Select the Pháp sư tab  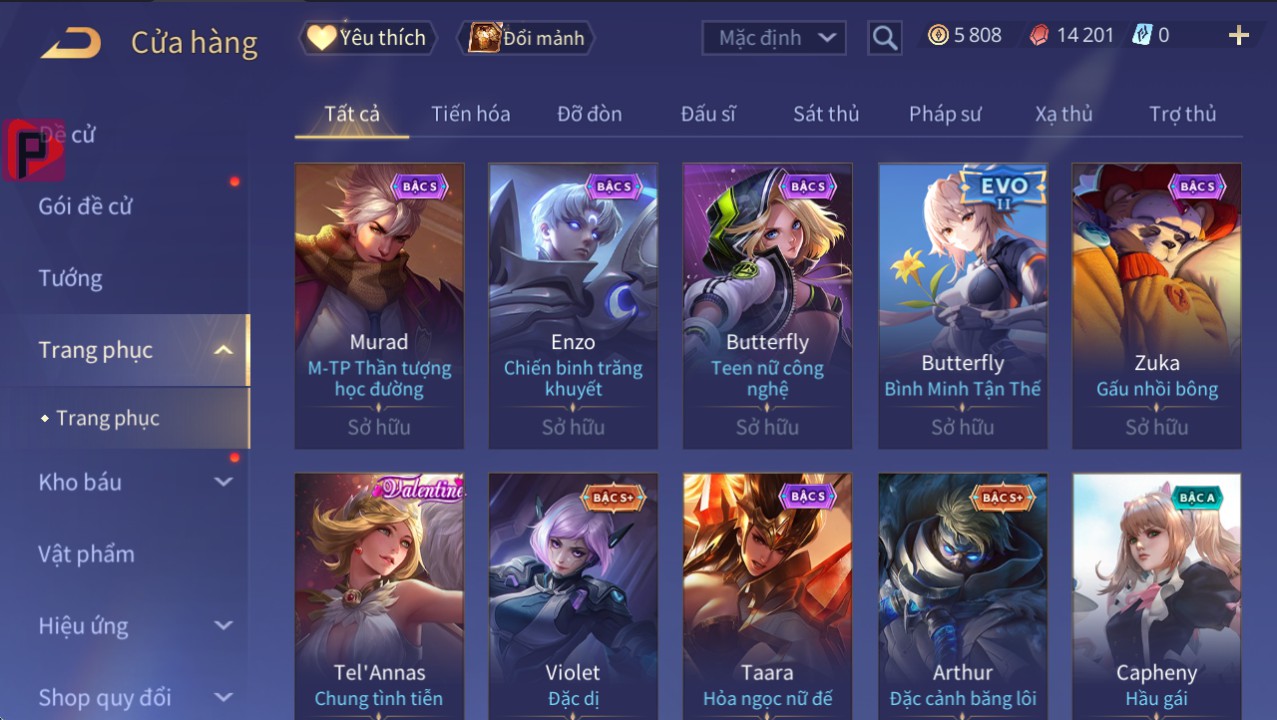click(945, 114)
